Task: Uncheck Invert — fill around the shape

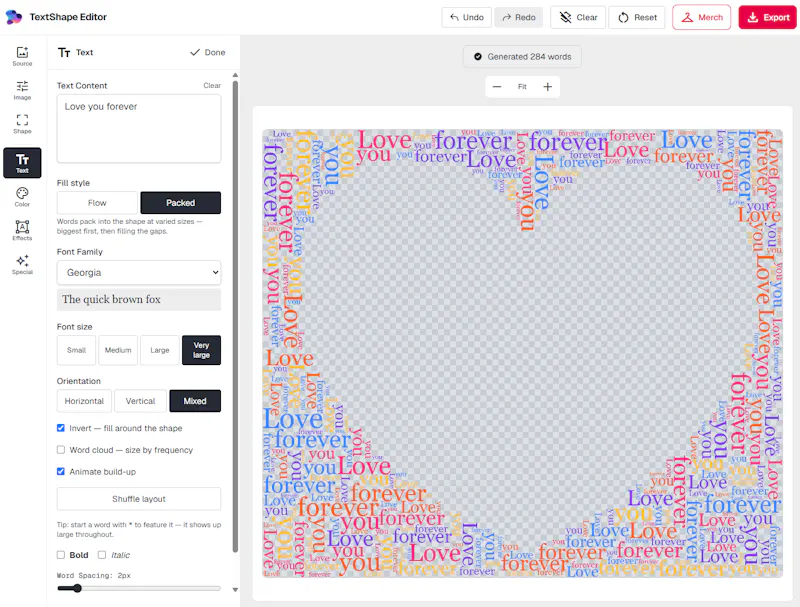Action: click(61, 428)
